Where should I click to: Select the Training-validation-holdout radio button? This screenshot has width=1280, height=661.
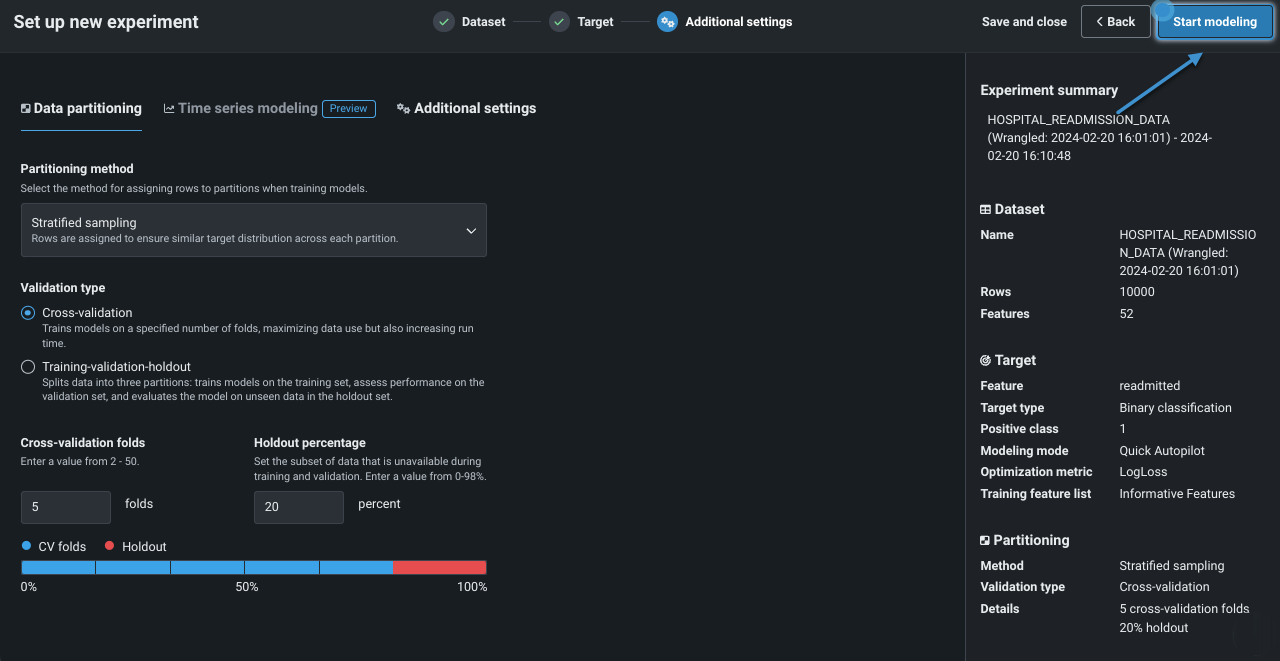click(x=28, y=367)
